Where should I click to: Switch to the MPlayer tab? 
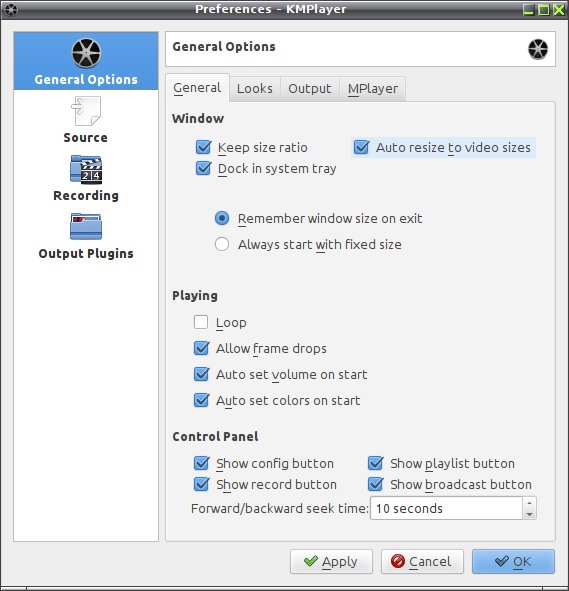(x=373, y=89)
